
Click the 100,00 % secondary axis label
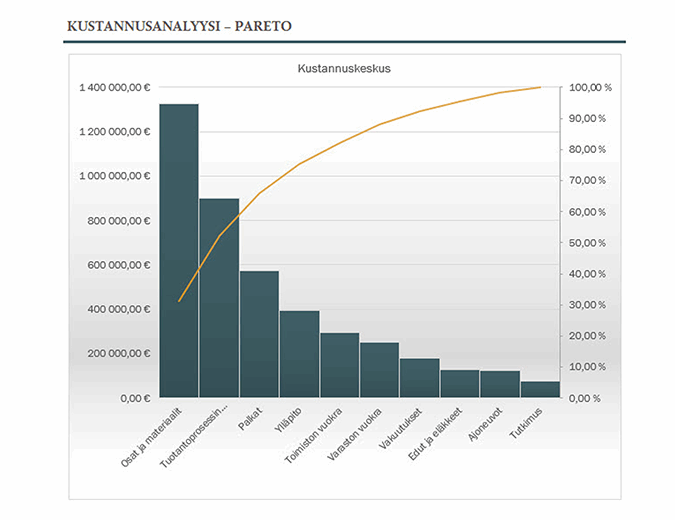pyautogui.click(x=590, y=88)
